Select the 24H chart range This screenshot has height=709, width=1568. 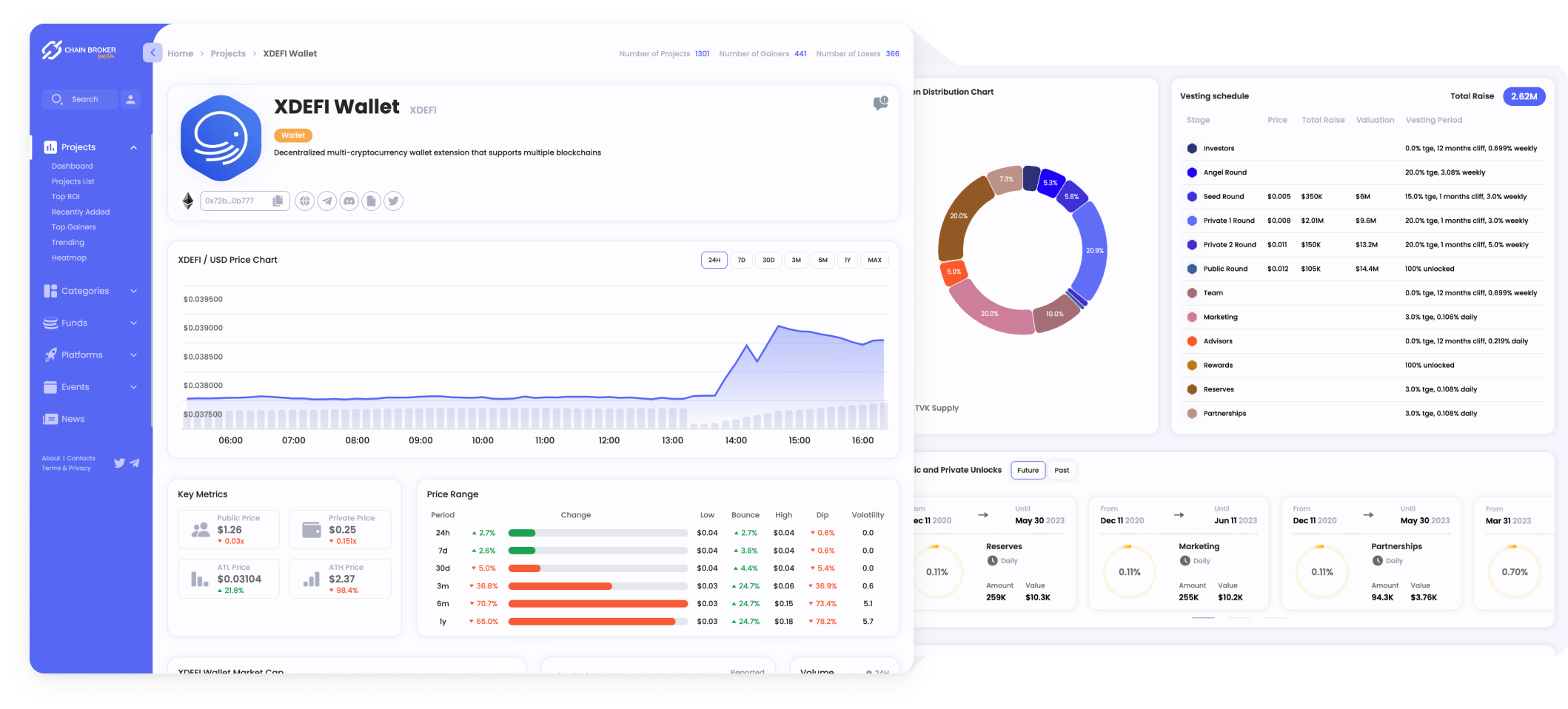[x=714, y=260]
